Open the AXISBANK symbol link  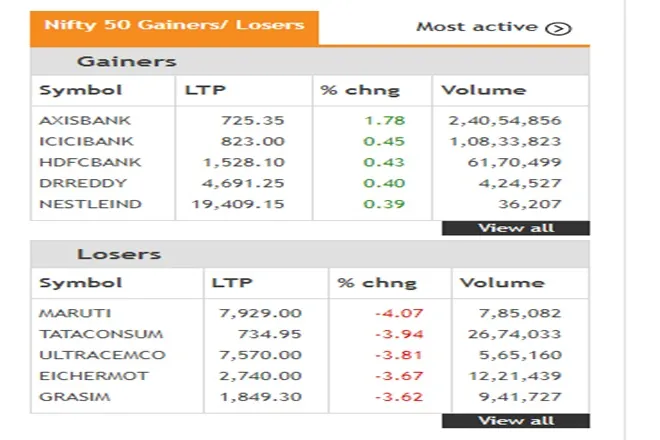point(85,120)
